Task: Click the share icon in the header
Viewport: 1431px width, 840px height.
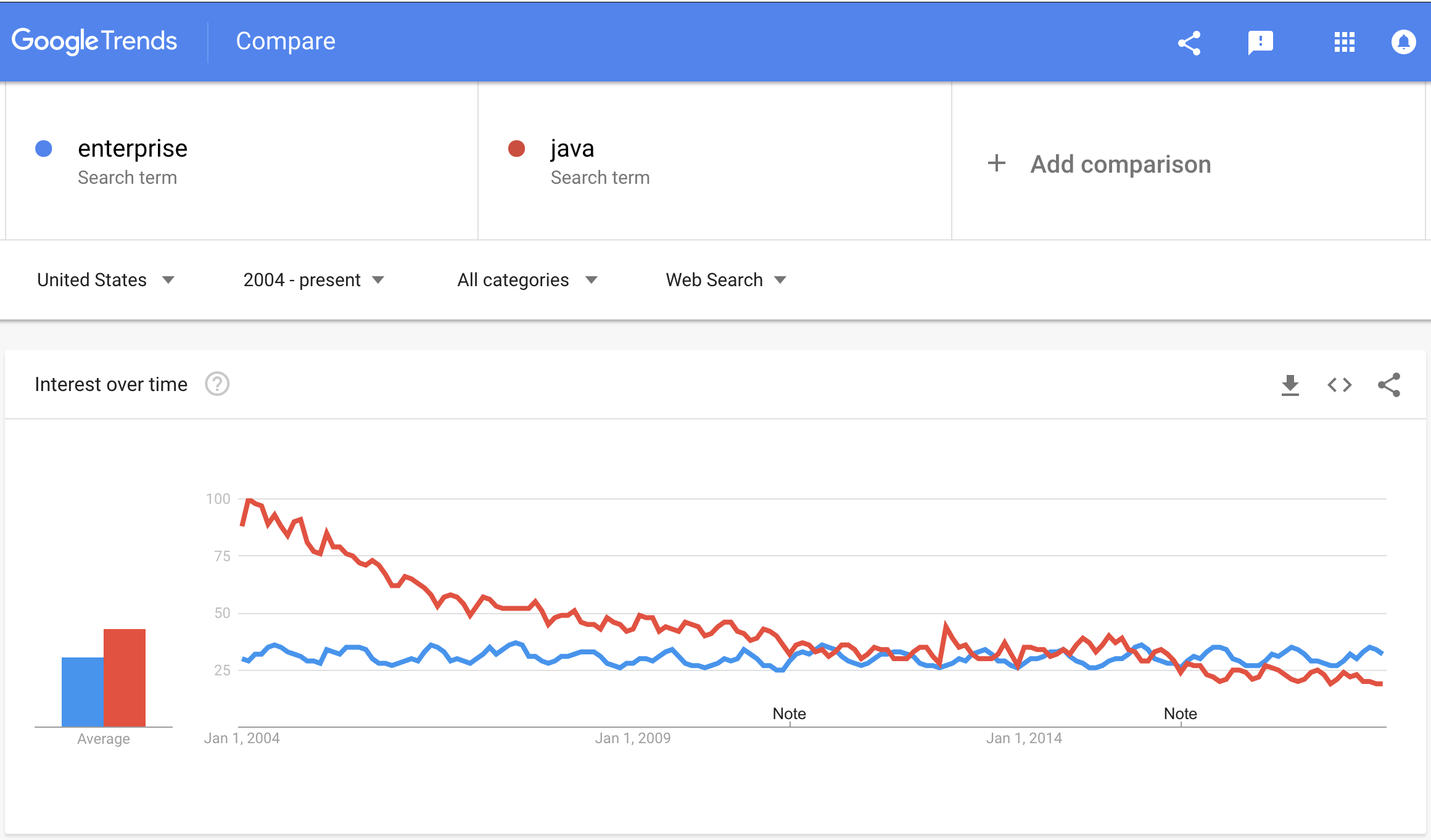Action: click(1189, 43)
